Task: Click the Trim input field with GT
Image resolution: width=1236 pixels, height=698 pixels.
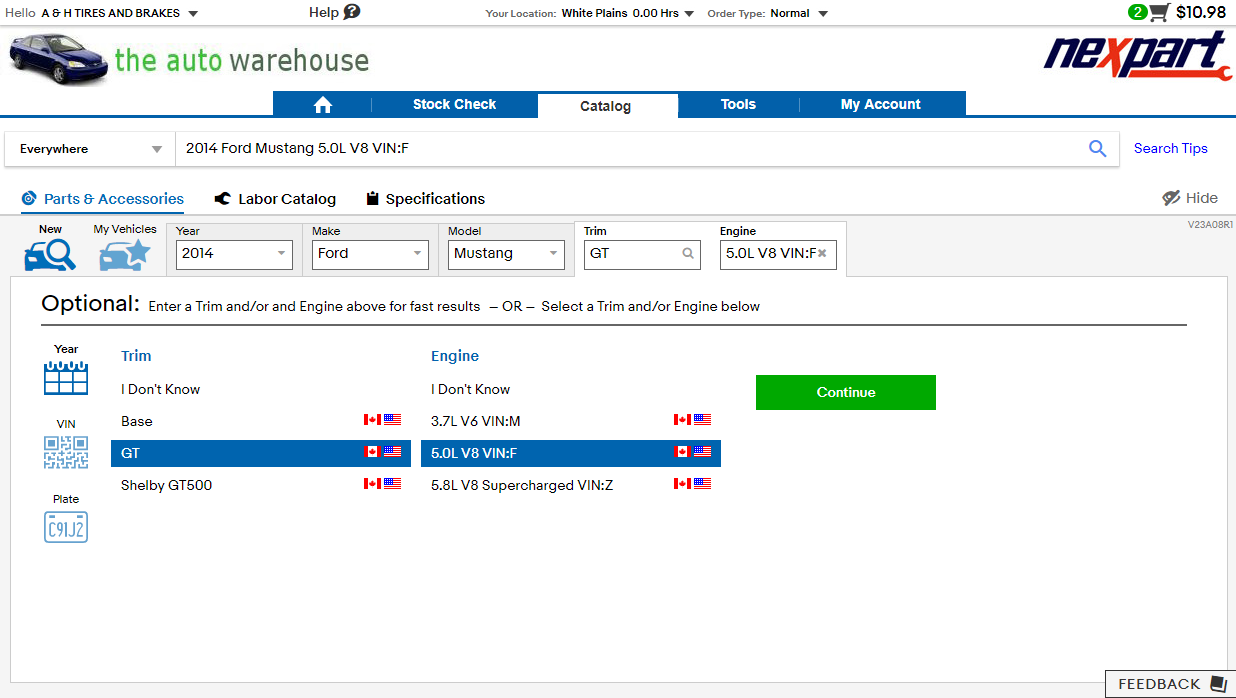Action: [x=641, y=254]
